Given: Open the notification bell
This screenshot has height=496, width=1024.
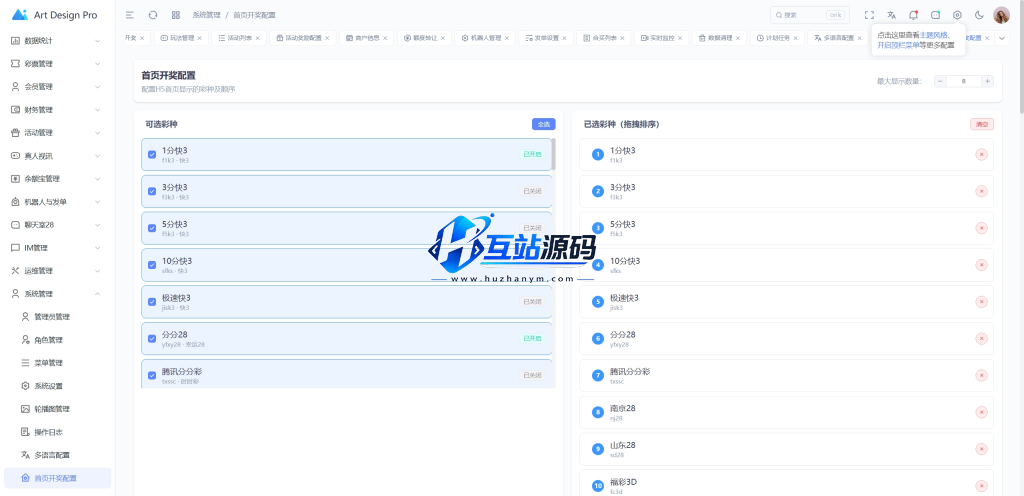Looking at the screenshot, I should pos(914,15).
